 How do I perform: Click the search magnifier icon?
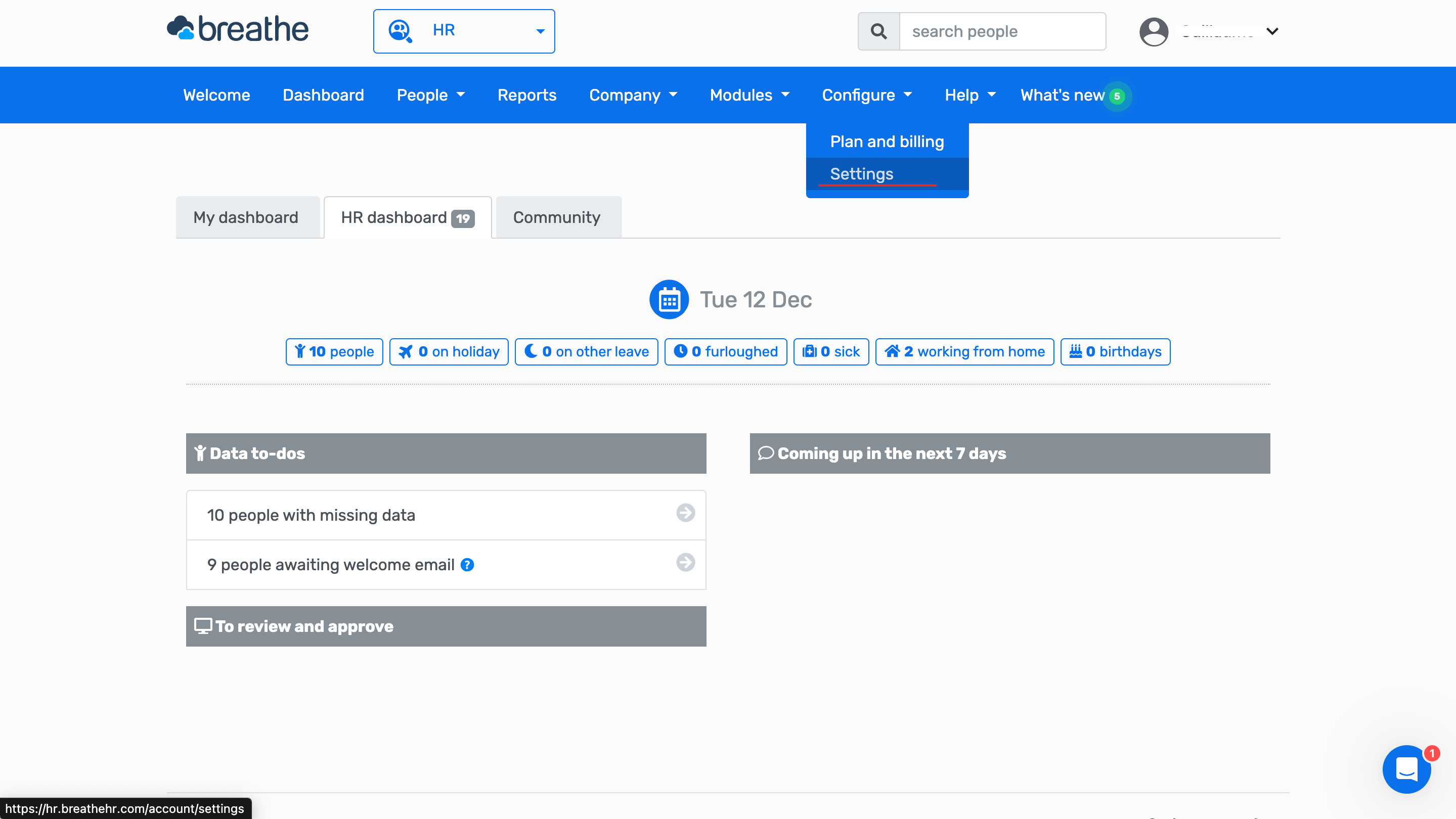[x=878, y=31]
